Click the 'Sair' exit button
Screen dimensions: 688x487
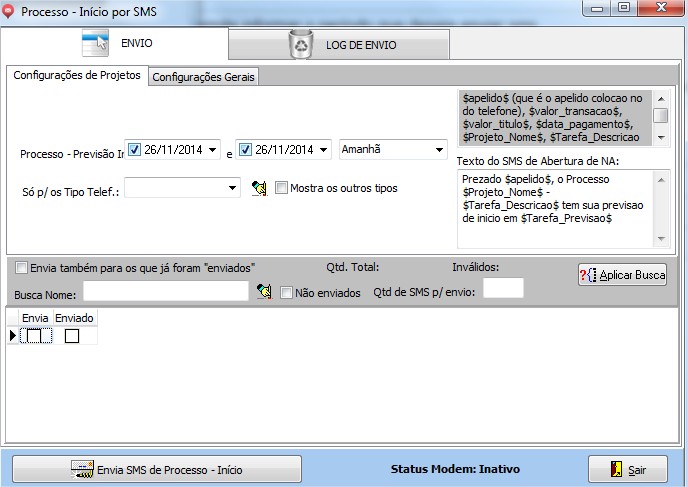click(627, 469)
